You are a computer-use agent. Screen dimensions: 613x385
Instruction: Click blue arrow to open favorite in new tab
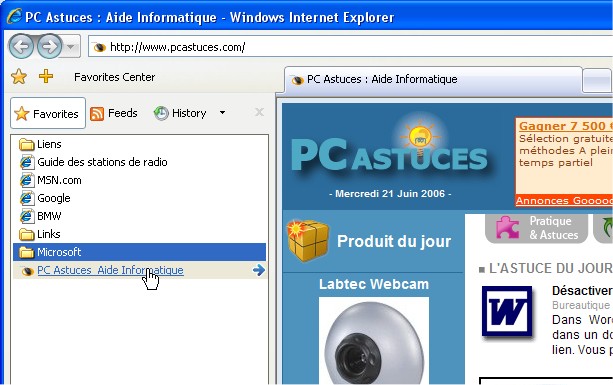[258, 270]
